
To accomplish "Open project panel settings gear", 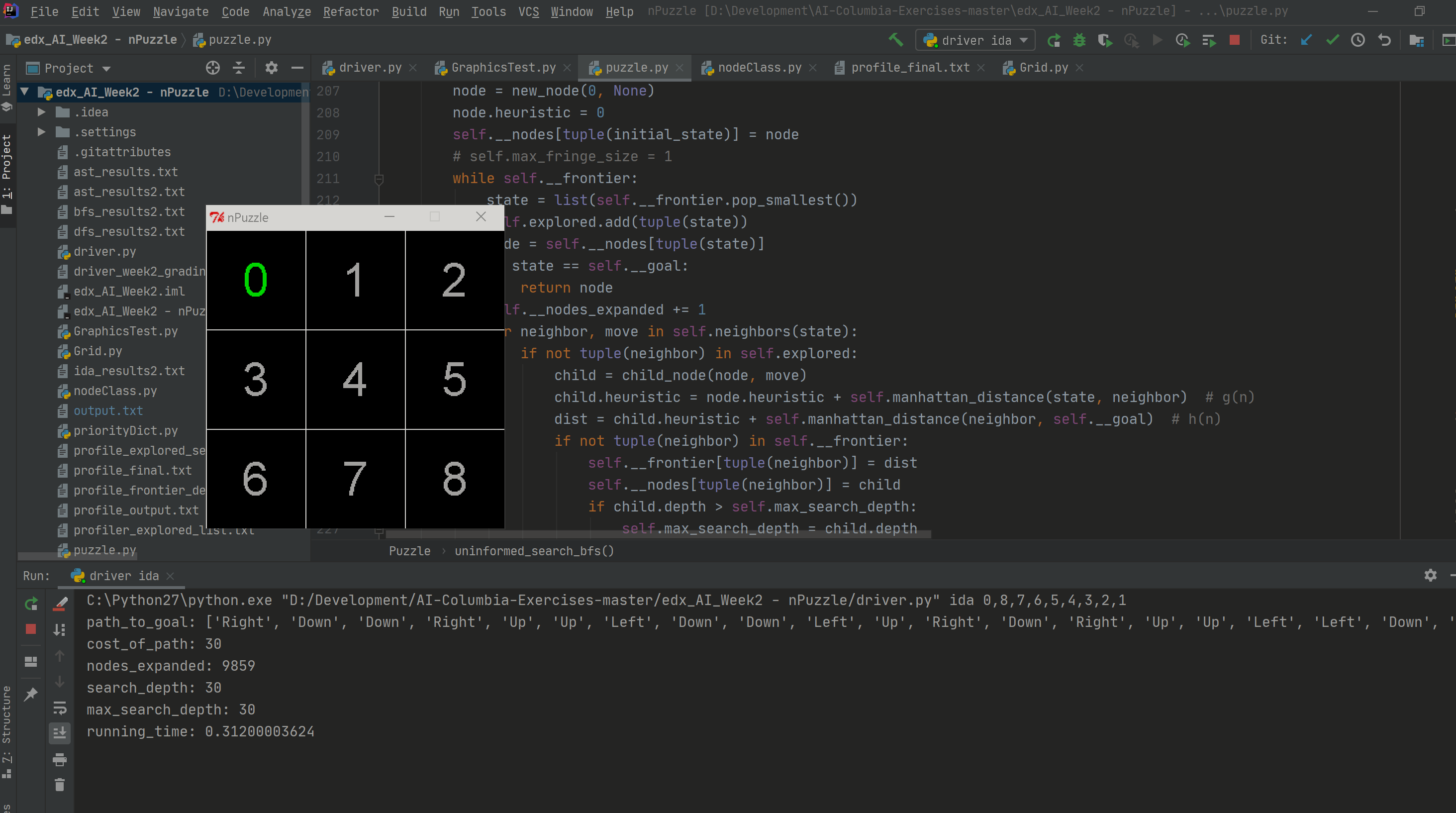I will tap(272, 68).
